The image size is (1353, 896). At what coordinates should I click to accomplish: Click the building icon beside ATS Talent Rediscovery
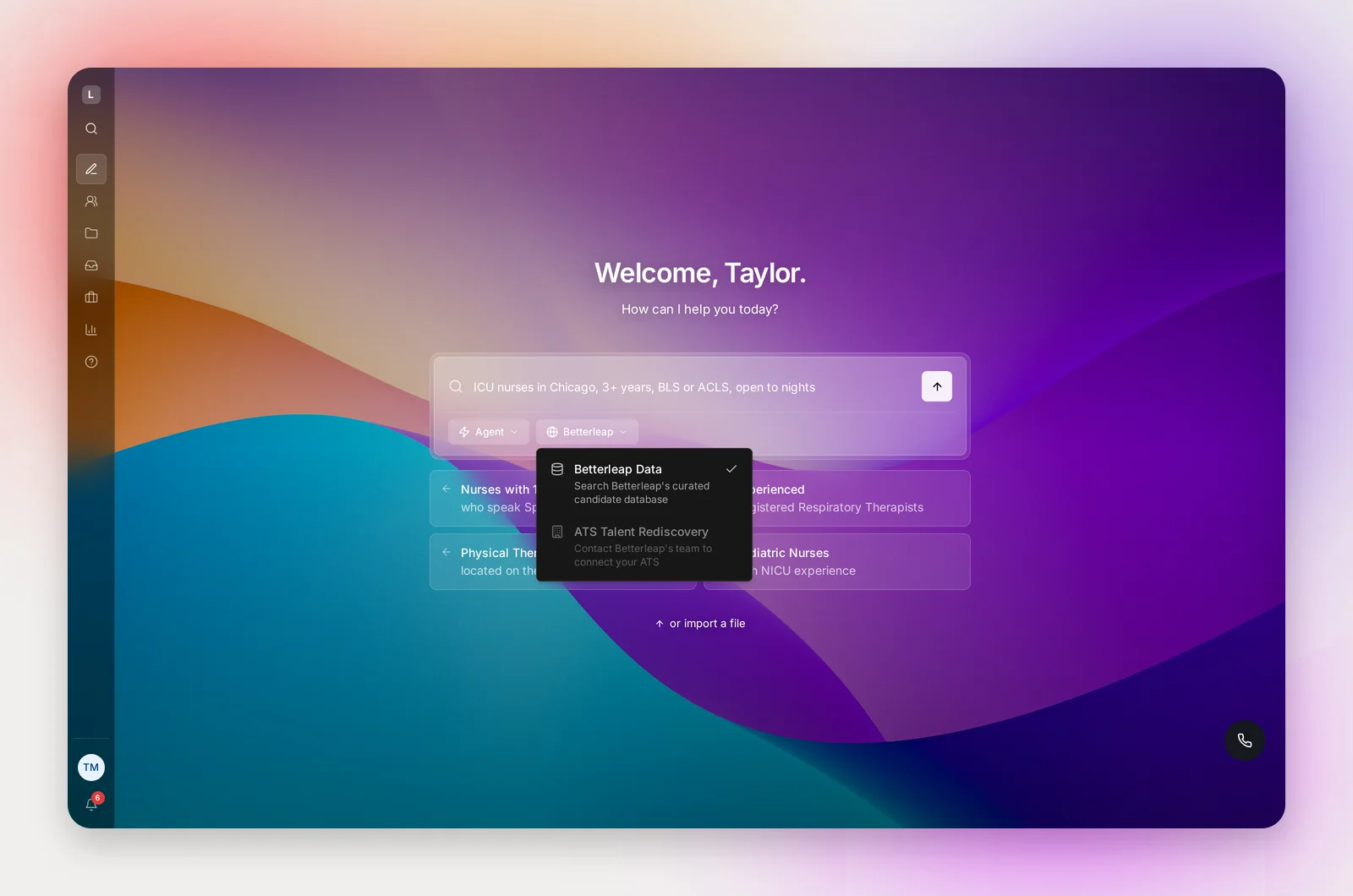tap(557, 532)
